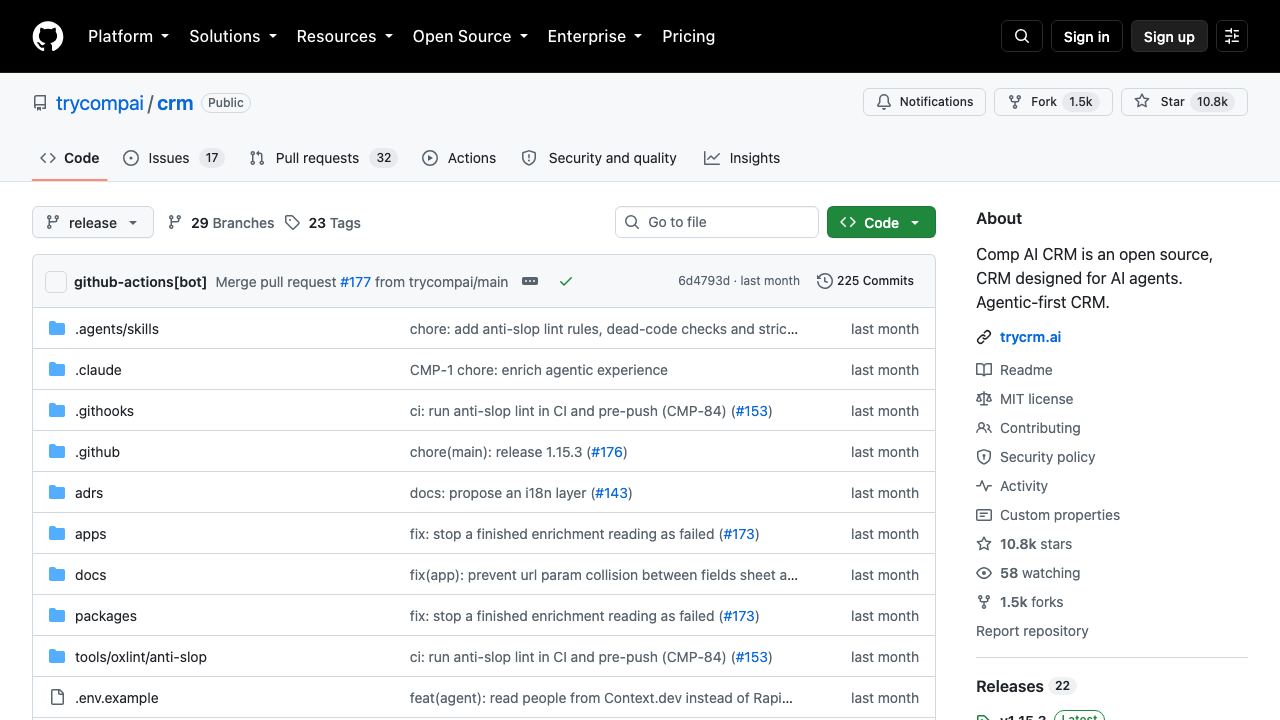Open the Custom properties link
The height and width of the screenshot is (720, 1280).
pyautogui.click(x=1060, y=515)
